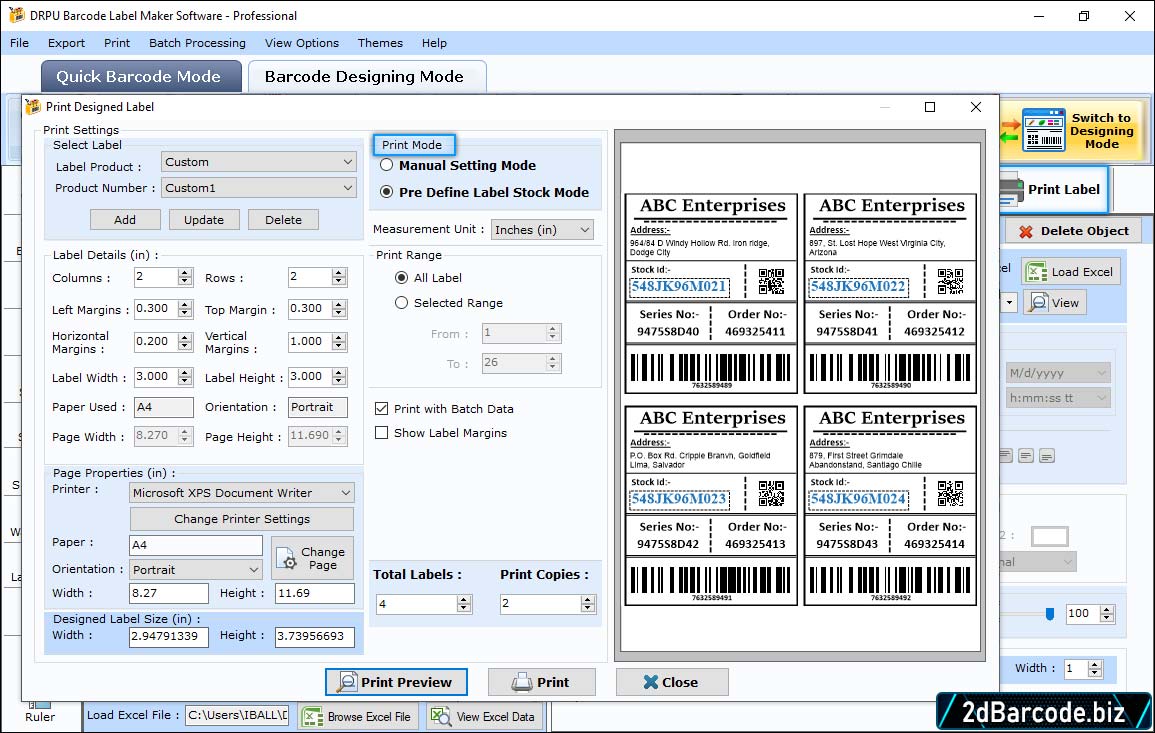Image resolution: width=1155 pixels, height=733 pixels.
Task: Click the Label Height stepper
Action: [x=339, y=376]
